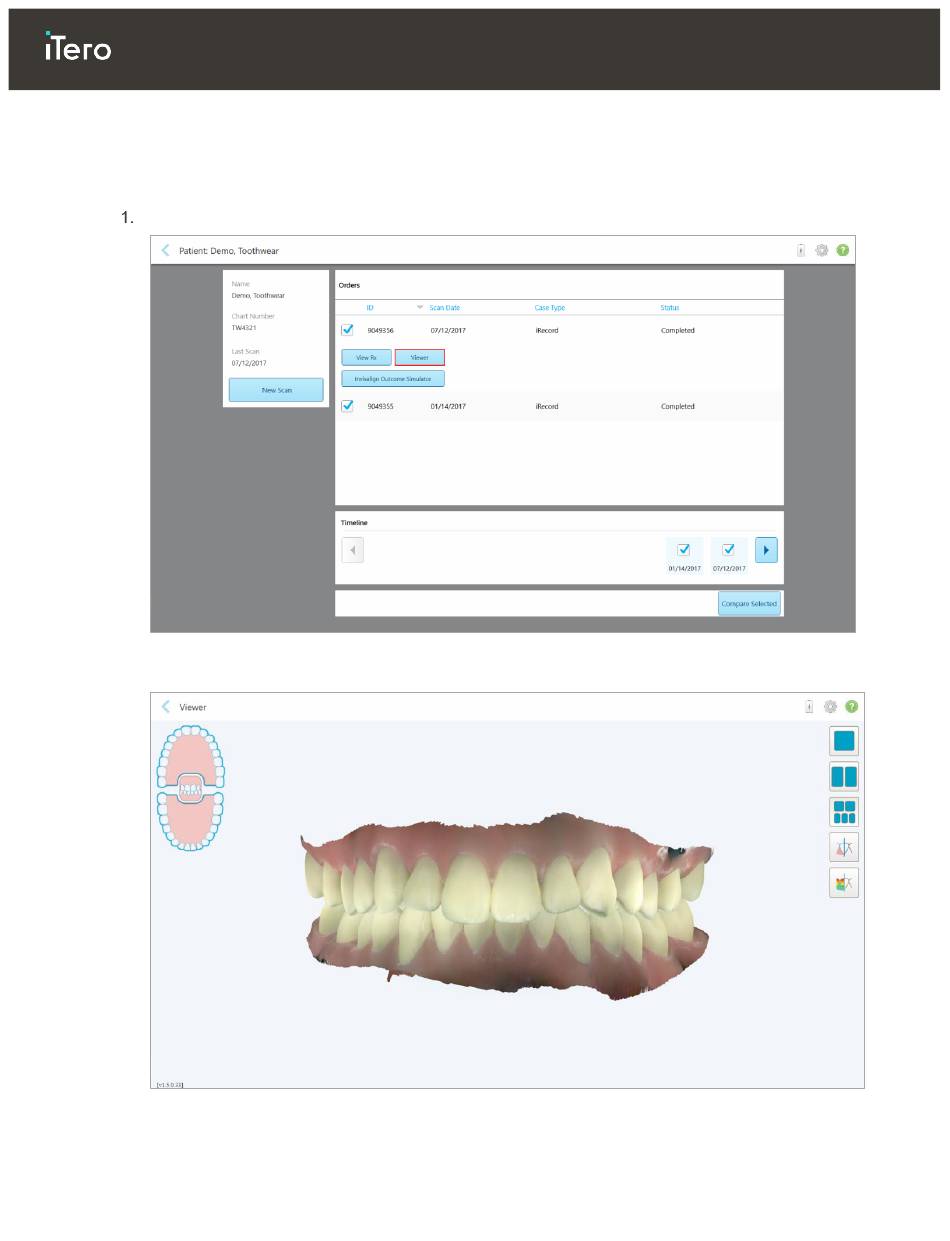This screenshot has height=1241, width=950.
Task: Select center bite view in jaw navigation control
Action: 190,789
